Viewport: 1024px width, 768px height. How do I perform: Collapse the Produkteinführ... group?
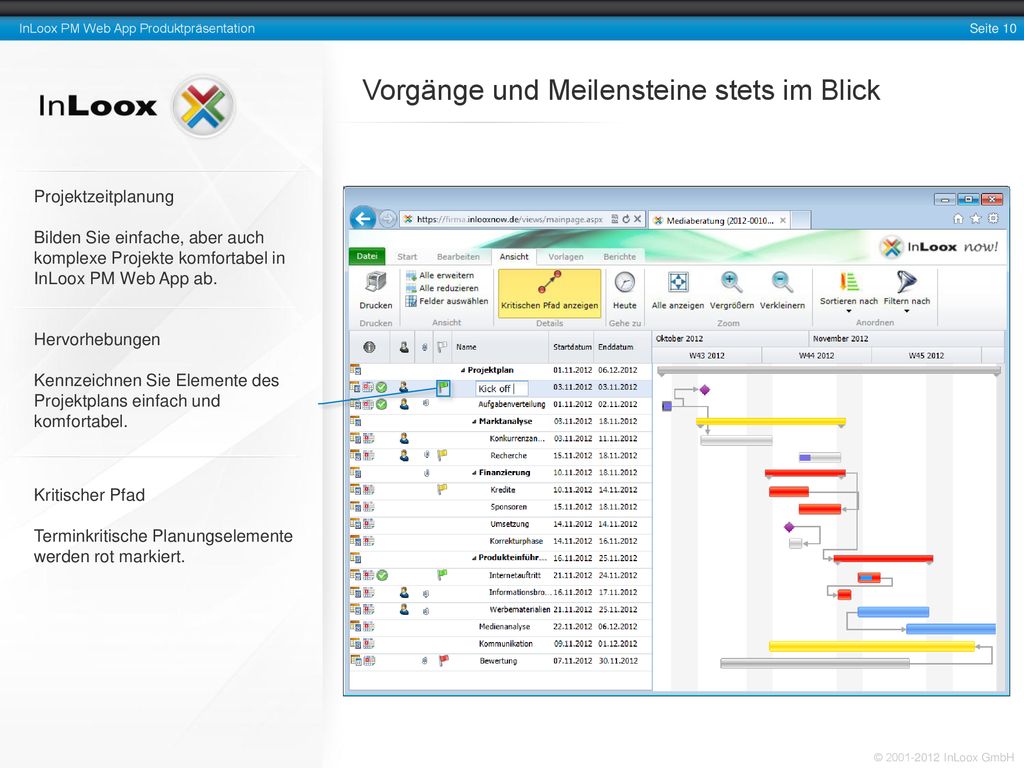474,558
